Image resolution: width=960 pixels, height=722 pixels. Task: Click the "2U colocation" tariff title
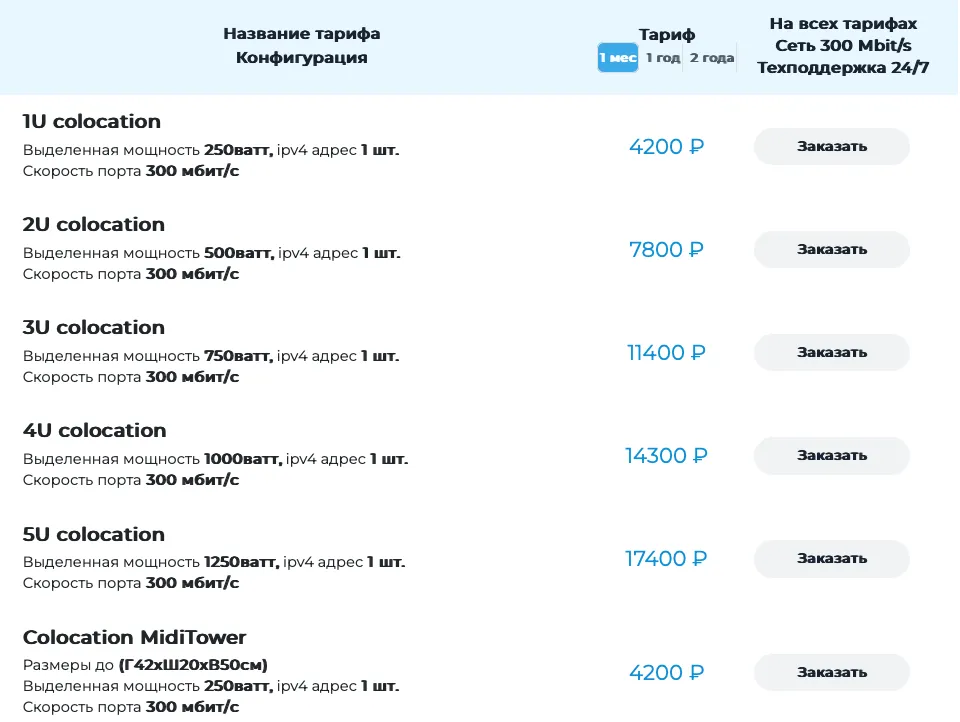point(94,225)
